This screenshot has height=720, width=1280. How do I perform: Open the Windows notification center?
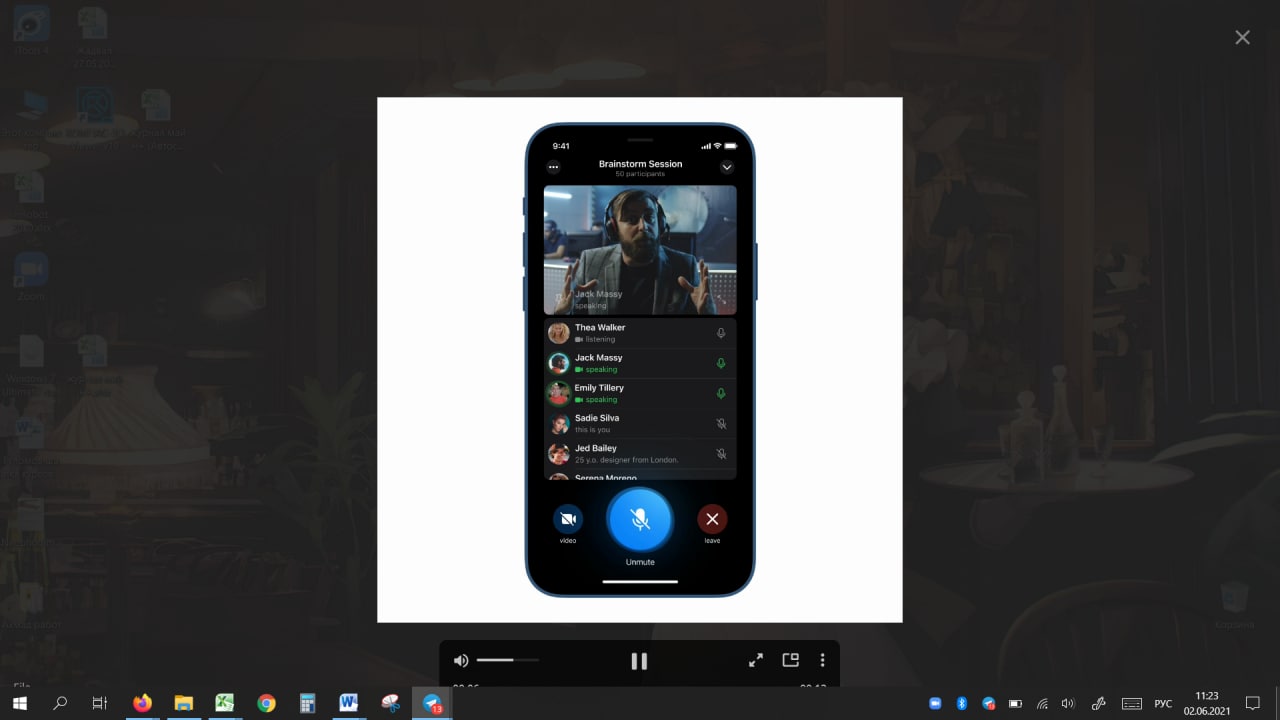[1253, 703]
